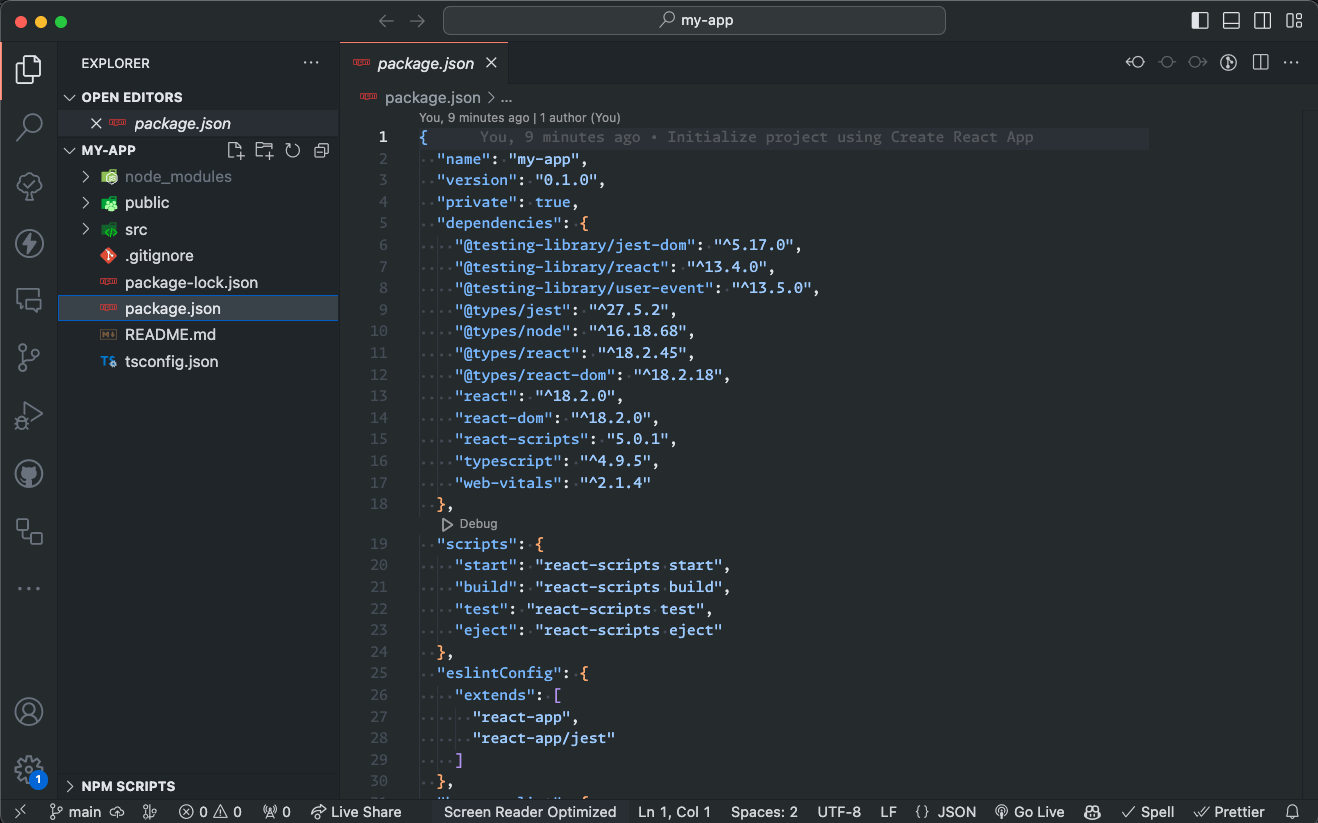Change end of line sequence LF
Image resolution: width=1318 pixels, height=823 pixels.
coord(888,812)
